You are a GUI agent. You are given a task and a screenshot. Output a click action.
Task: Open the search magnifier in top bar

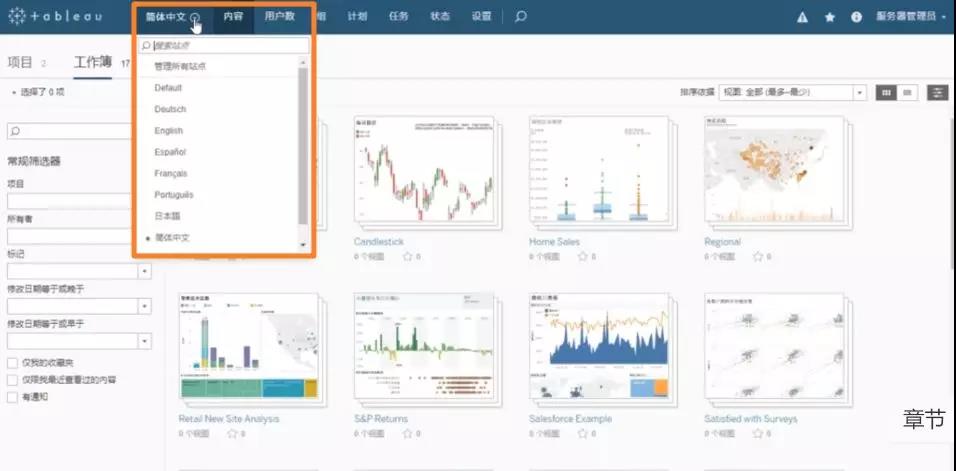pyautogui.click(x=520, y=17)
